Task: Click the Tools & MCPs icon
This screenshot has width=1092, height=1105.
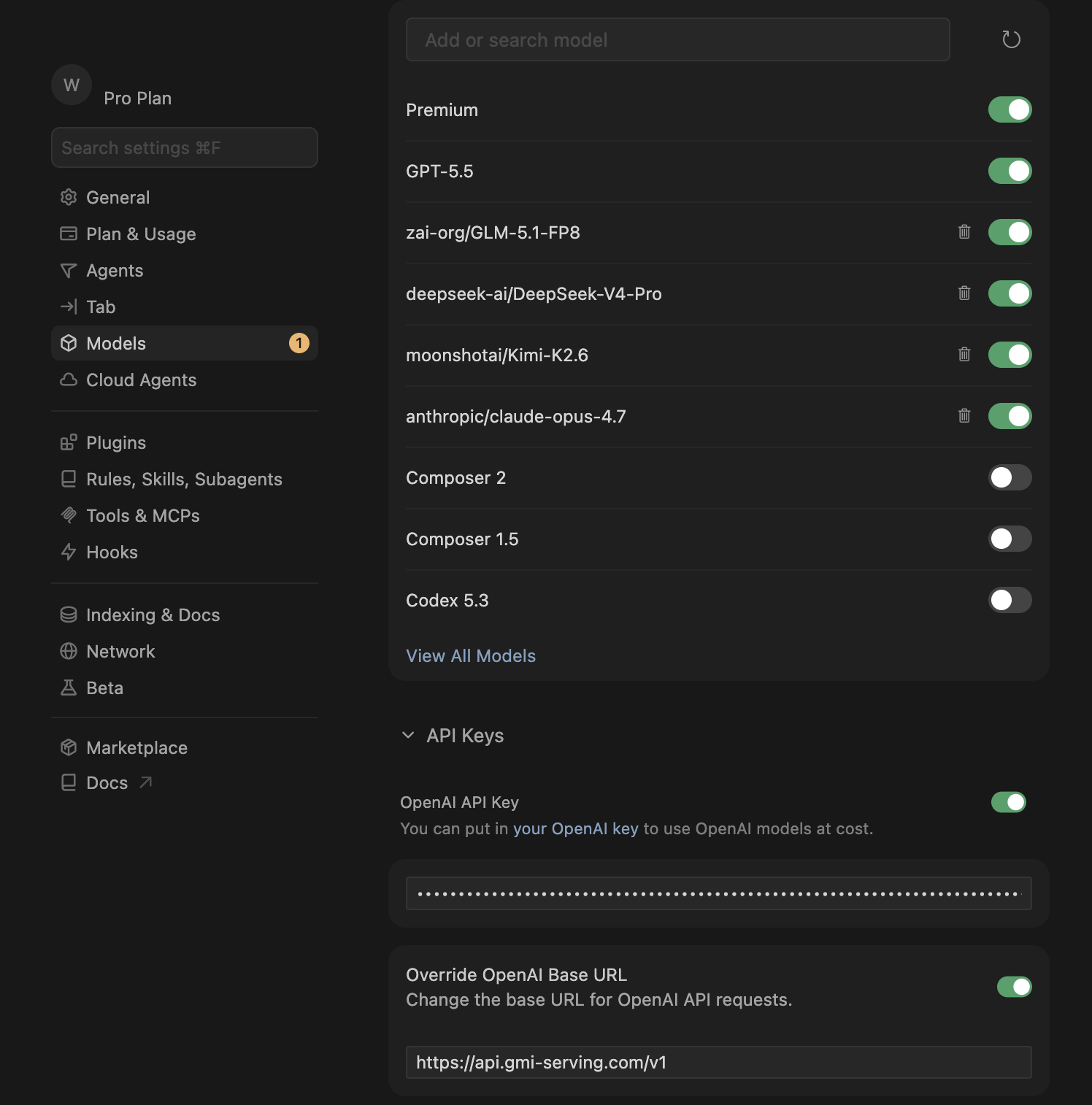Action: (69, 515)
